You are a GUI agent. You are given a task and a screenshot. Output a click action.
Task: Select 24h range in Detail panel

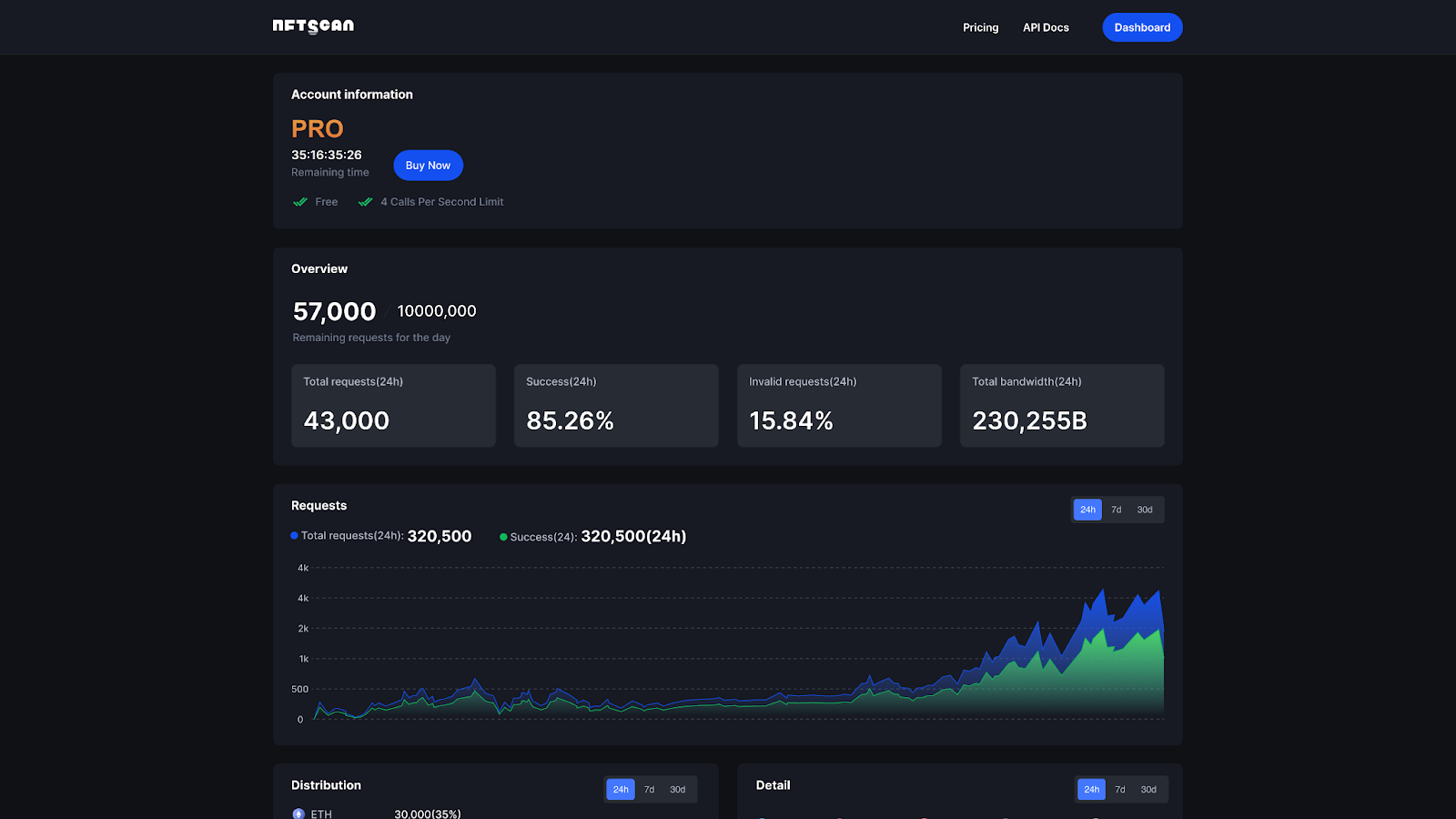coord(1091,790)
